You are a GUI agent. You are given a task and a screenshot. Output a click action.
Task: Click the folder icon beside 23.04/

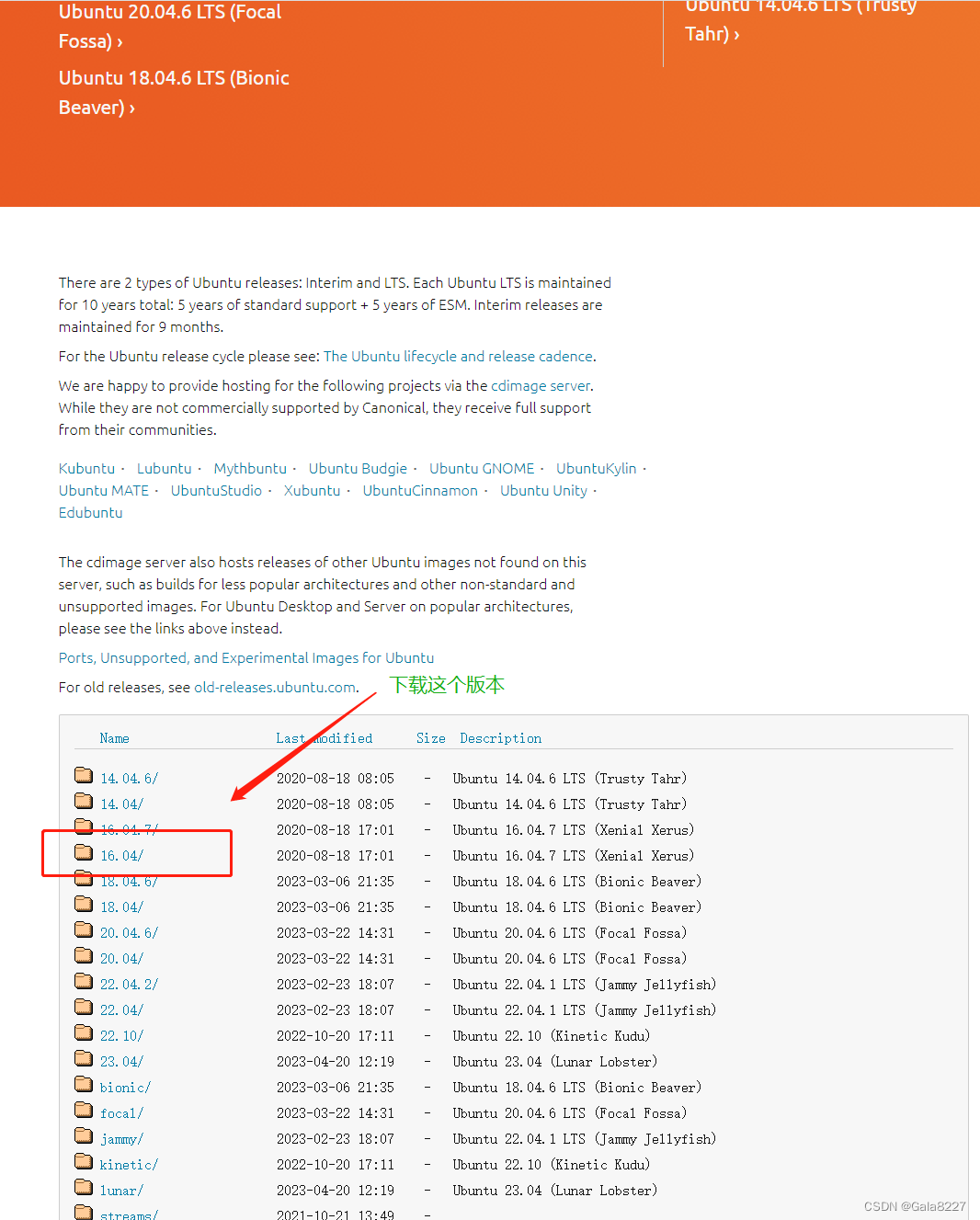tap(84, 1057)
